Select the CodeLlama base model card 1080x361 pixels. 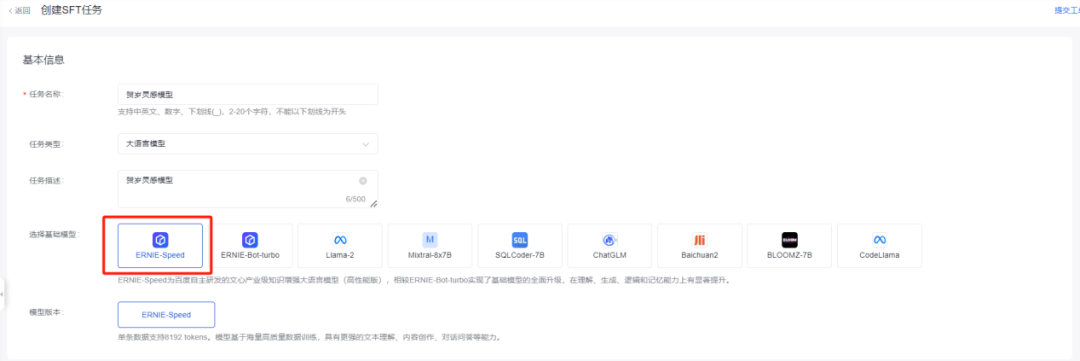[x=879, y=245]
